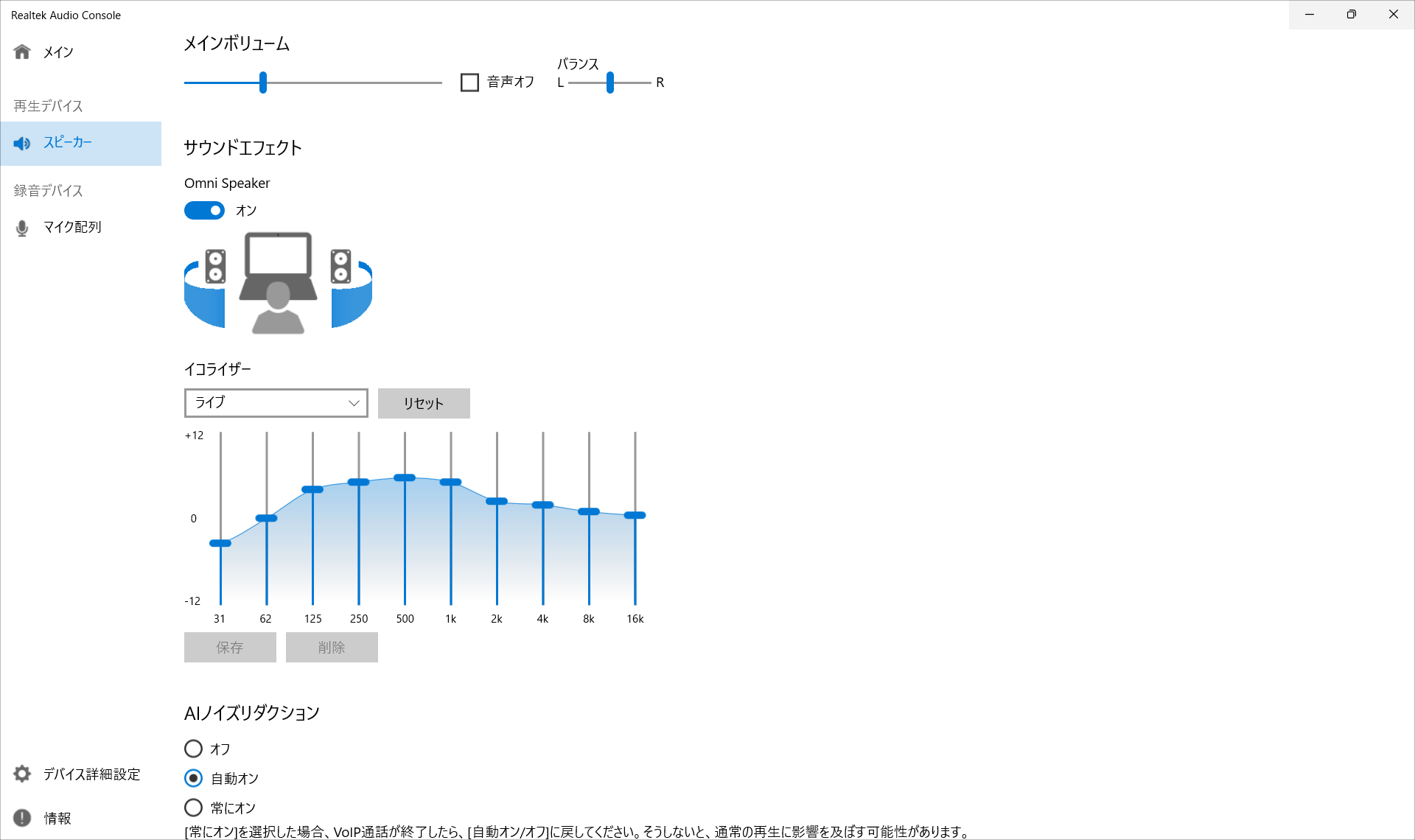This screenshot has width=1415, height=840.
Task: Enable the 音声オフ mute checkbox
Action: point(469,82)
